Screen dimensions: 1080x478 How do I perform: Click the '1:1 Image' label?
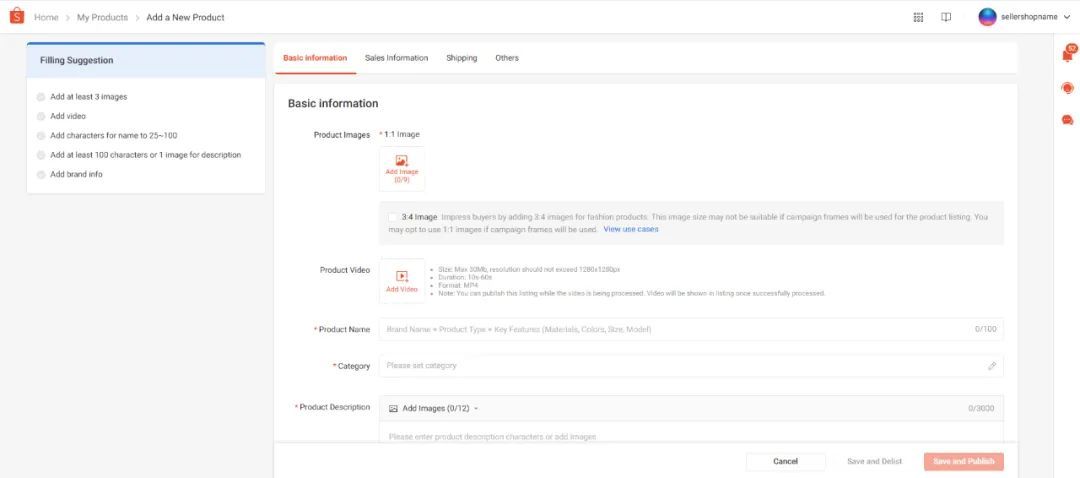tap(402, 134)
